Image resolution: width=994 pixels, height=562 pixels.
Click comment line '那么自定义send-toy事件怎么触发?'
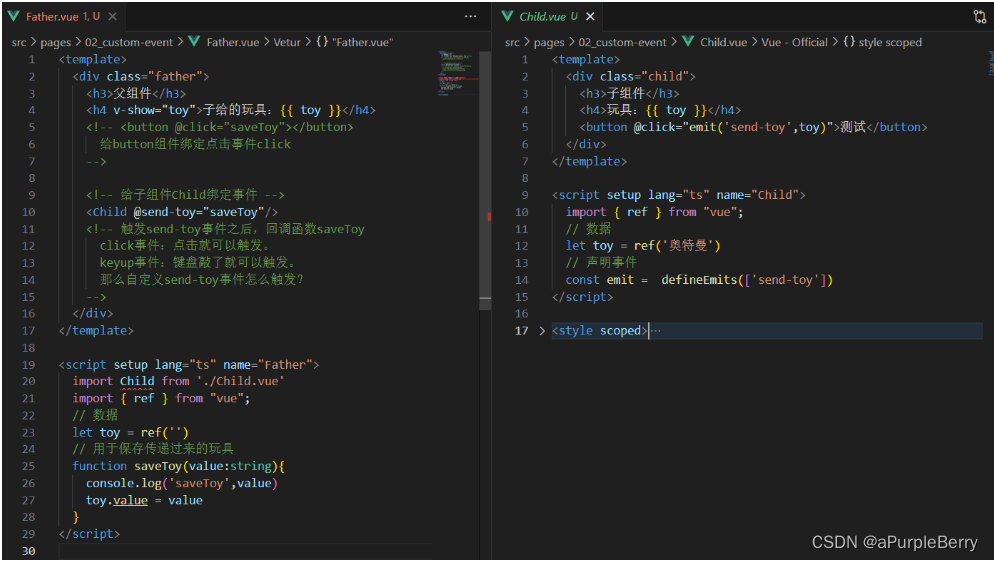coord(202,280)
